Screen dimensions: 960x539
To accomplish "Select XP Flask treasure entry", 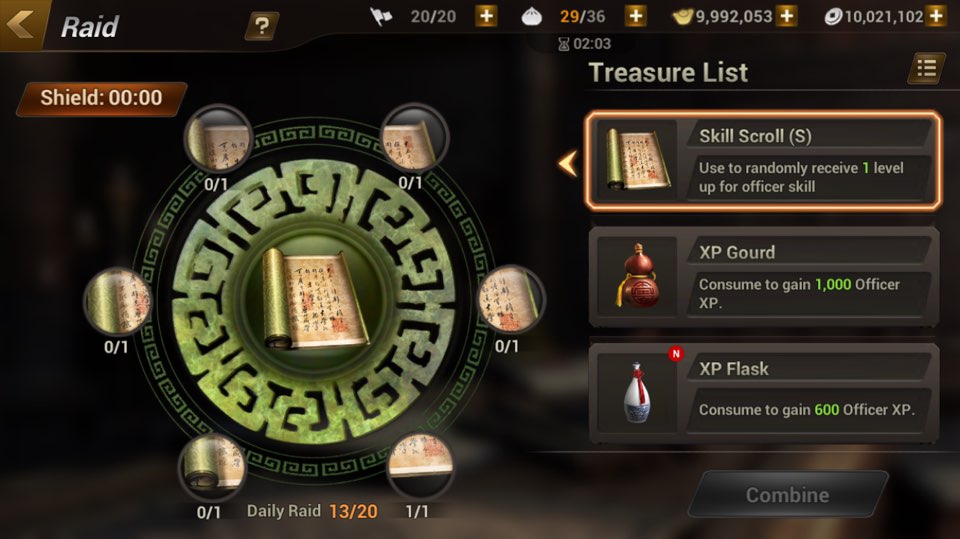I will 763,393.
